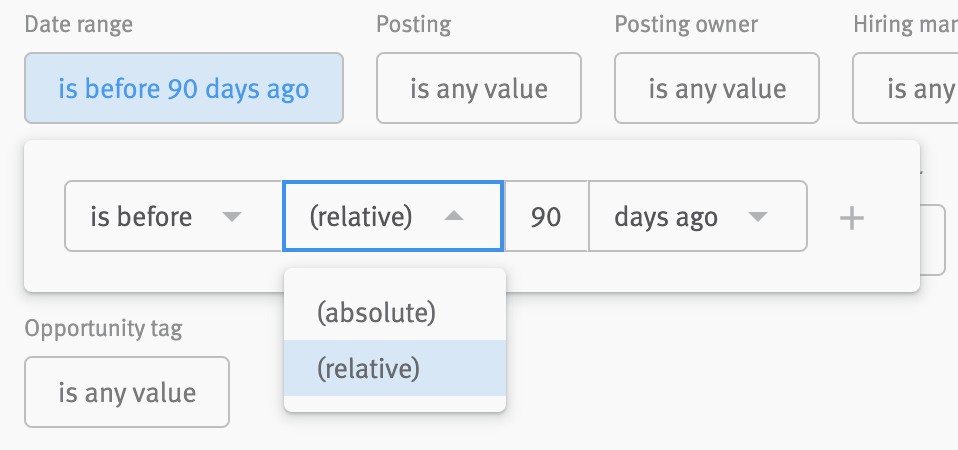Click the "Hiring manager" filter label
This screenshot has width=958, height=450.
click(x=904, y=24)
